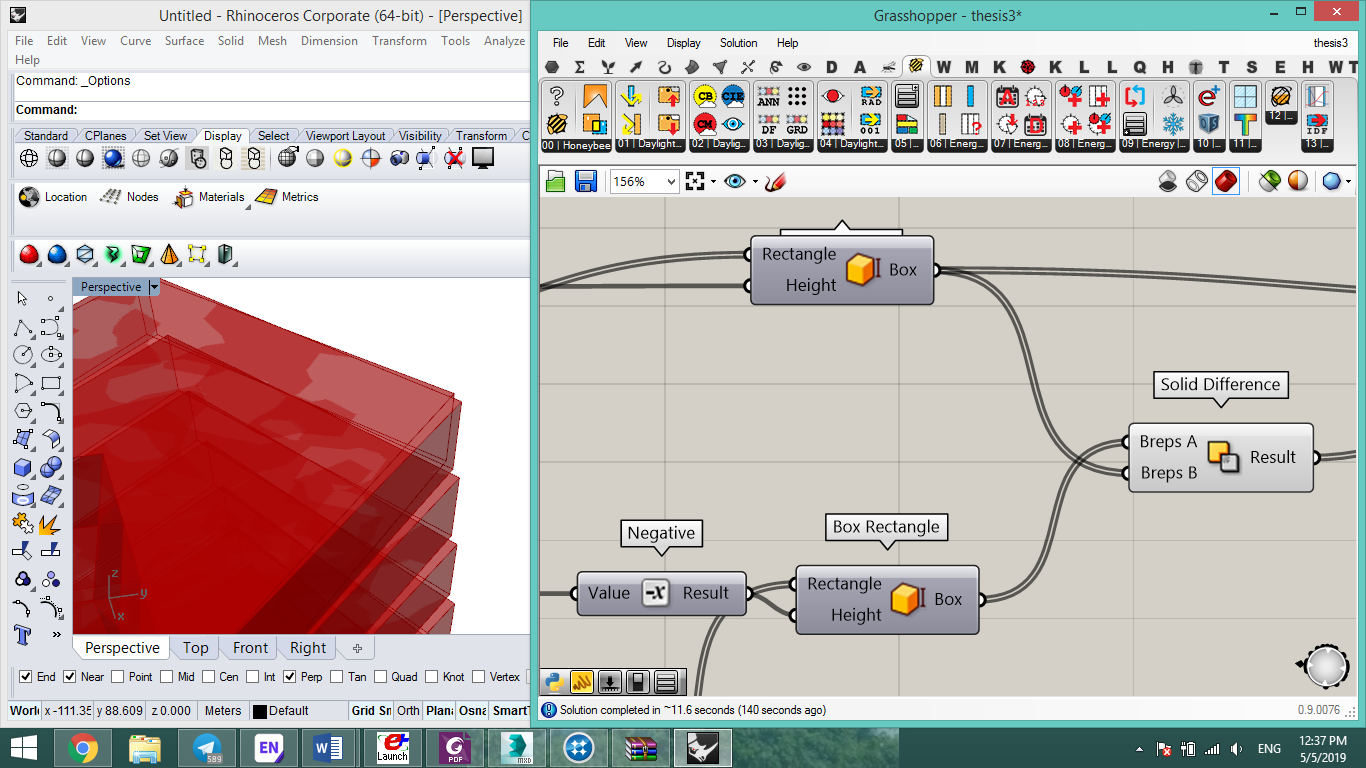Viewport: 1366px width, 768px height.
Task: Click the Grasshopper open file icon
Action: click(x=556, y=181)
